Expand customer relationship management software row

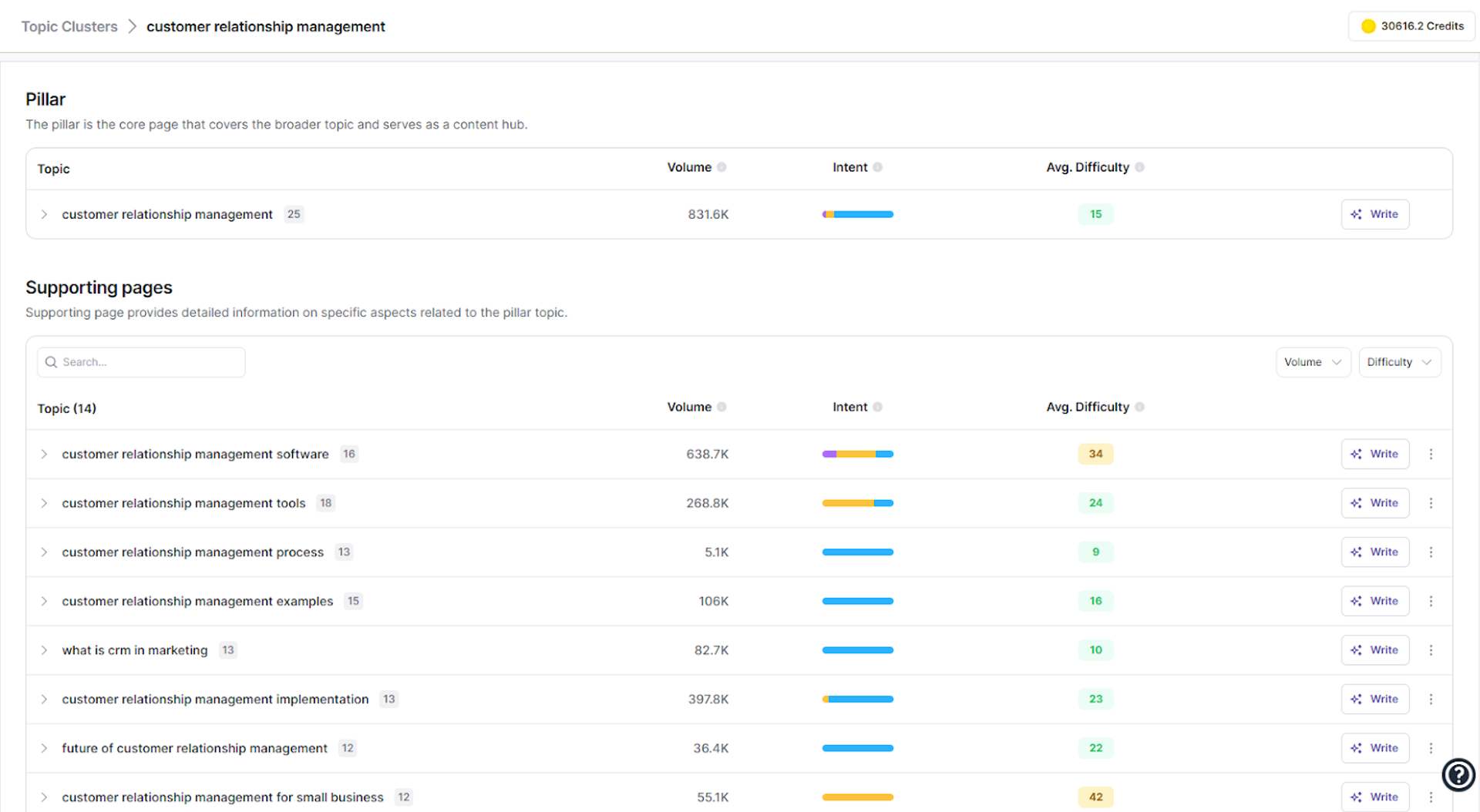tap(44, 454)
